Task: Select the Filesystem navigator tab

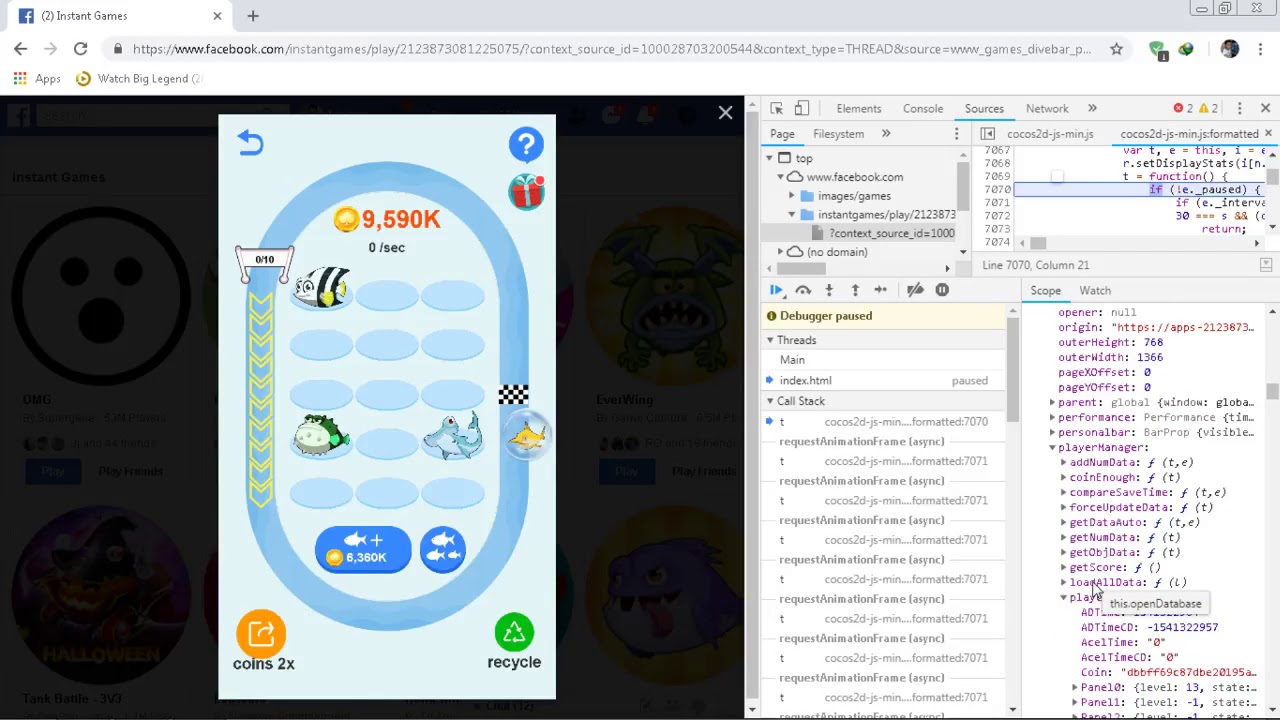Action: (x=838, y=134)
